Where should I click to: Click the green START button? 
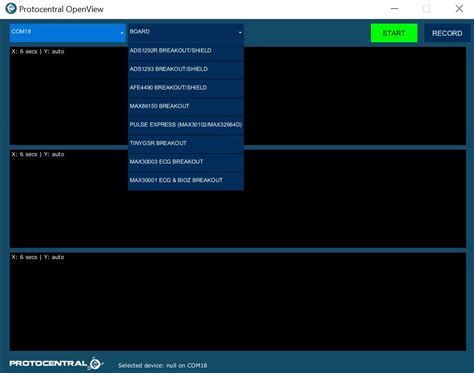pos(394,33)
